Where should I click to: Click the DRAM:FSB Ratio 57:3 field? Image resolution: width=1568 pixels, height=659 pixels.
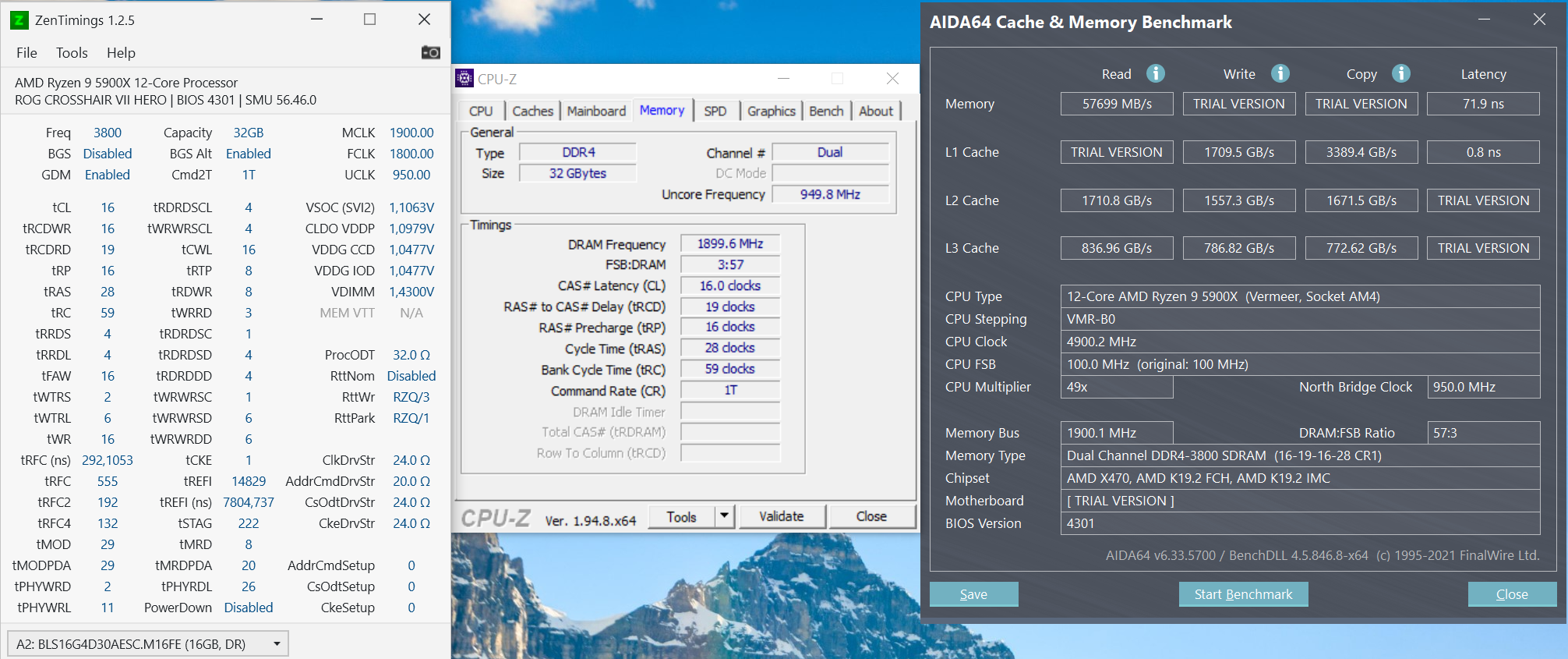[1483, 433]
